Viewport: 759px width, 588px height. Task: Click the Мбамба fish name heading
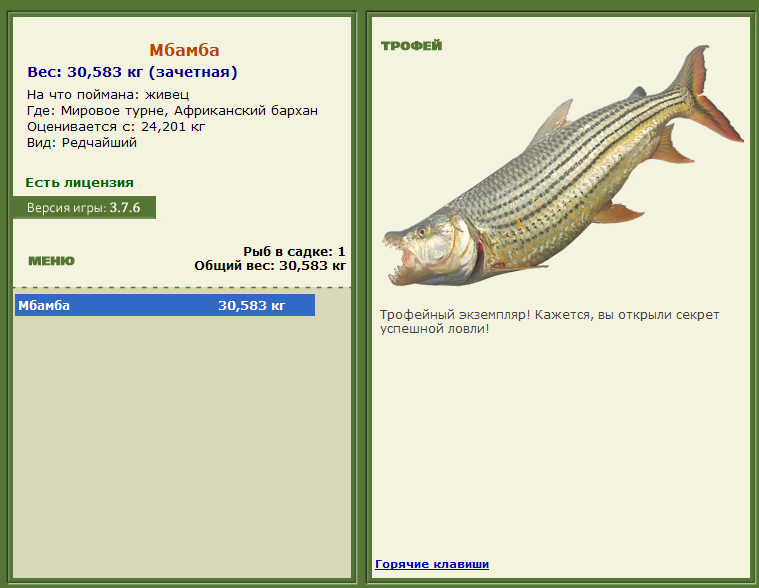pyautogui.click(x=184, y=50)
